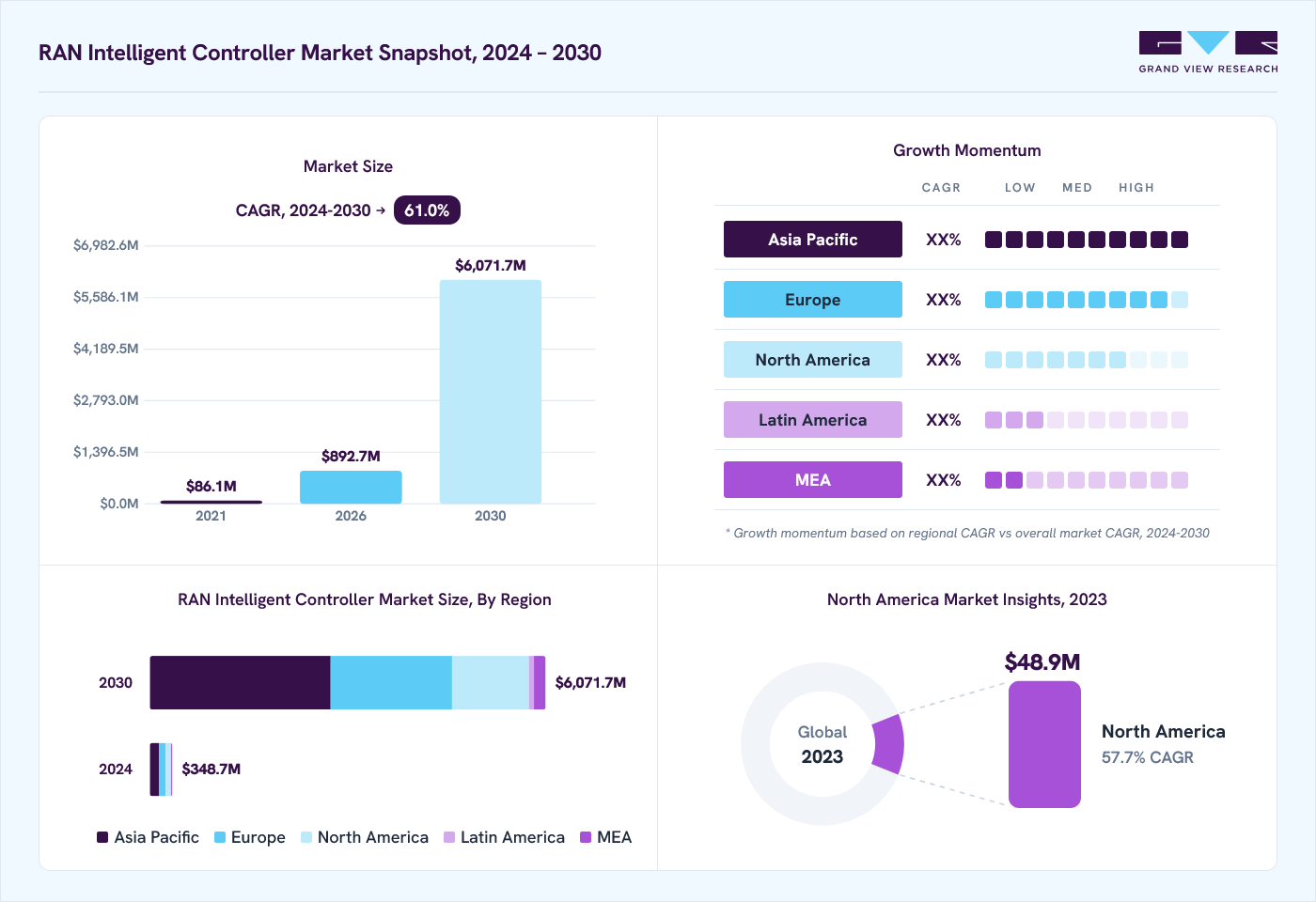
Task: Click the 2024 stacked regional bar
Action: coord(161,770)
